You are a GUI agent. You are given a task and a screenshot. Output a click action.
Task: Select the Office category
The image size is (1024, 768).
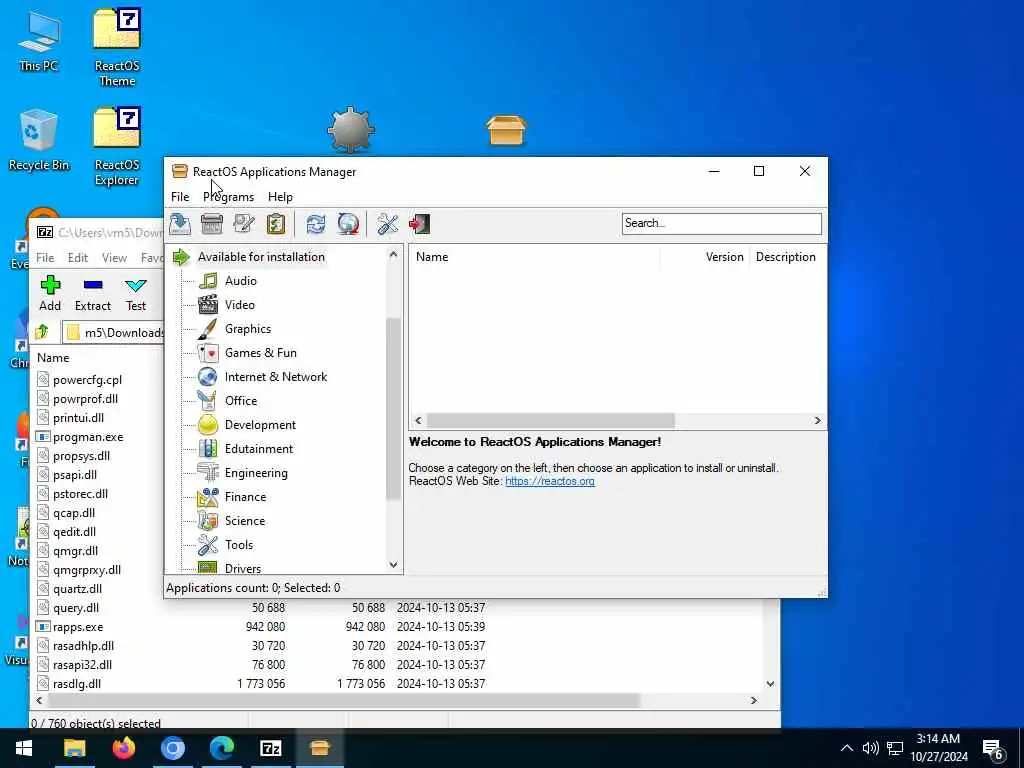point(241,401)
